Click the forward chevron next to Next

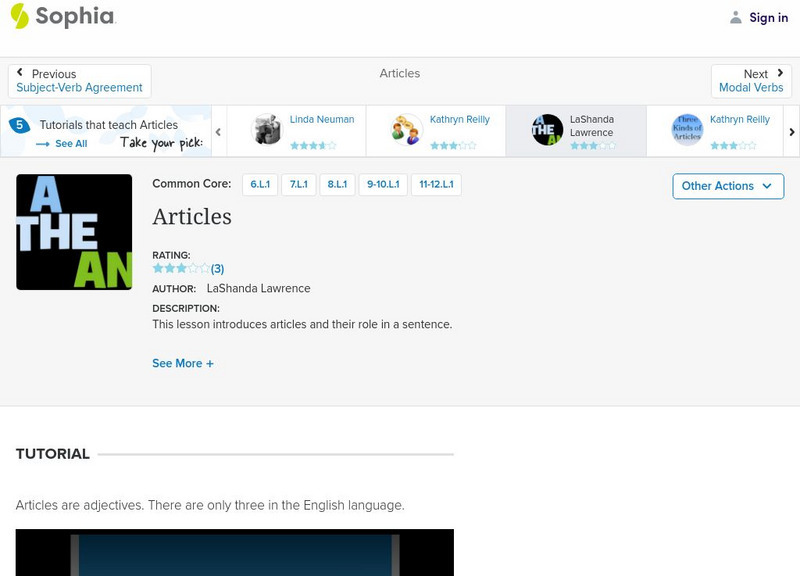(x=781, y=72)
